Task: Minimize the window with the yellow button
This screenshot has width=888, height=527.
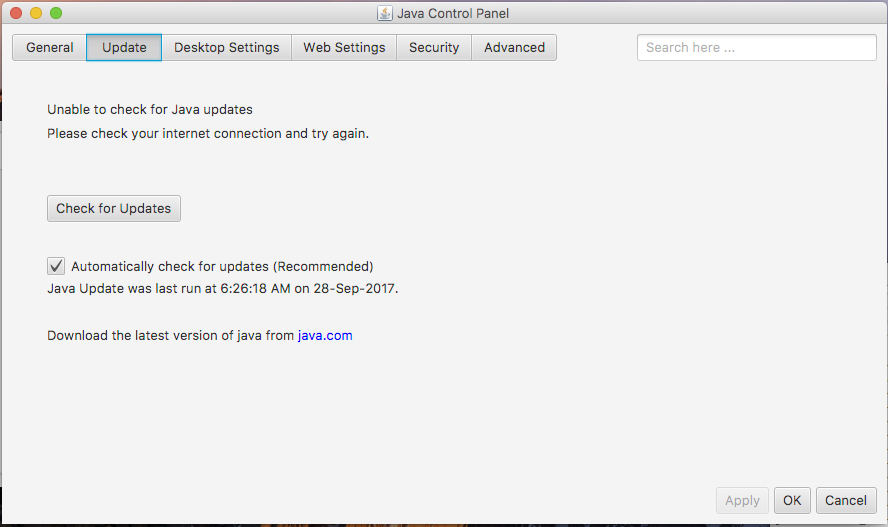Action: point(36,13)
